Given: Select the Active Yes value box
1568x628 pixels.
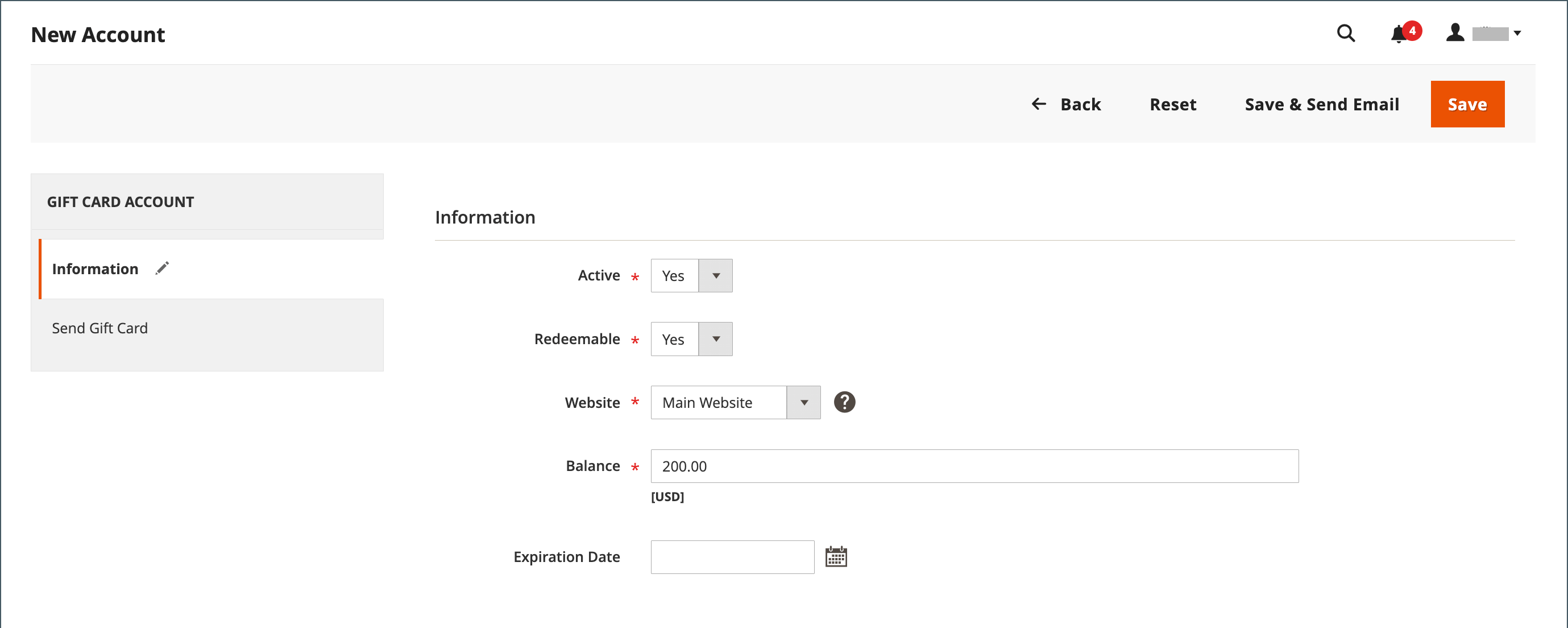Looking at the screenshot, I should pos(674,276).
